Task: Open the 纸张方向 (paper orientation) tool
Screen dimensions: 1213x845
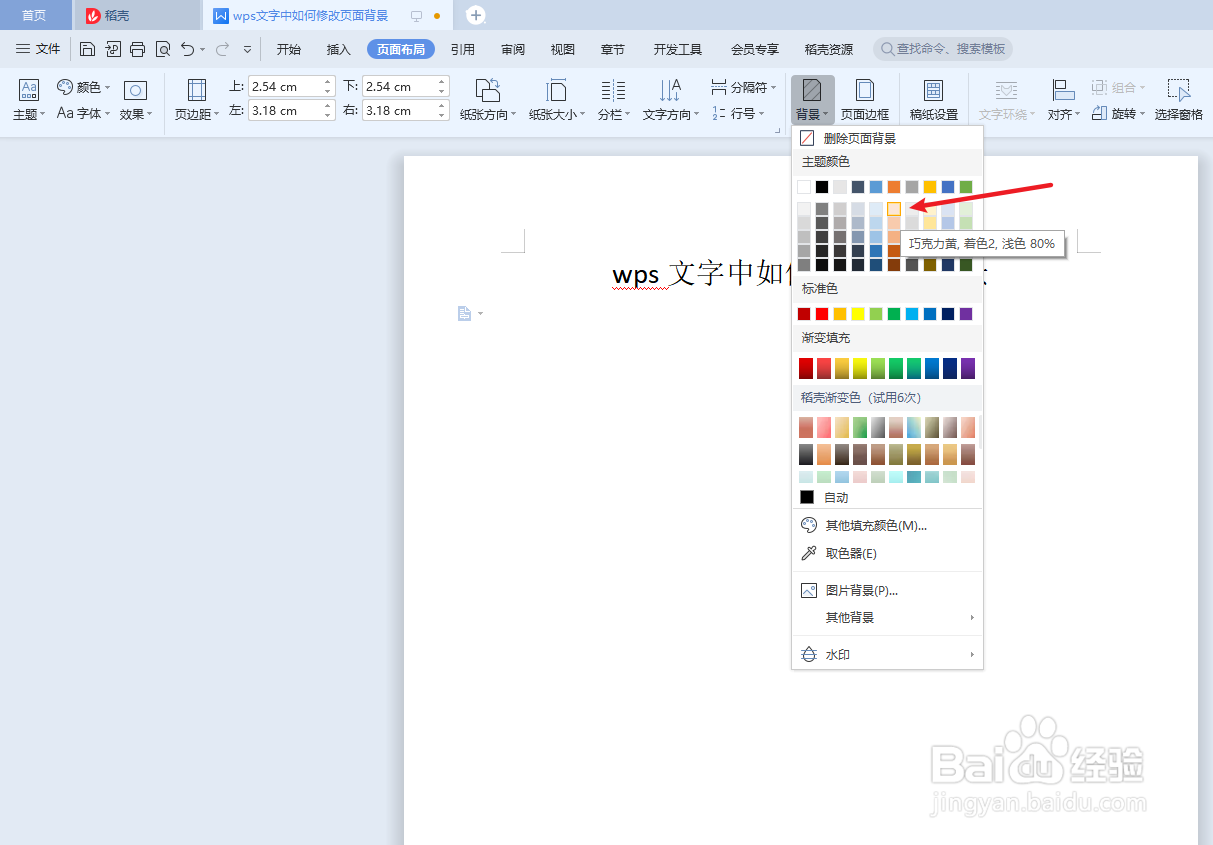Action: 487,97
